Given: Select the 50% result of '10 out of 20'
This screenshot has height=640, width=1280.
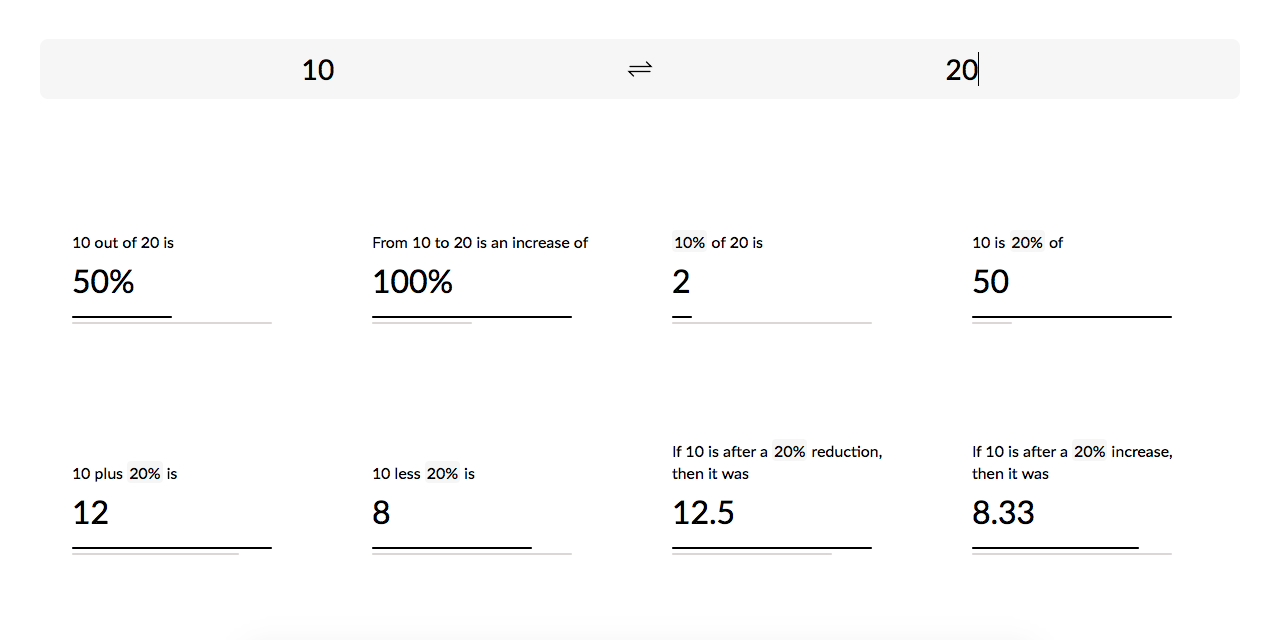Looking at the screenshot, I should point(103,282).
